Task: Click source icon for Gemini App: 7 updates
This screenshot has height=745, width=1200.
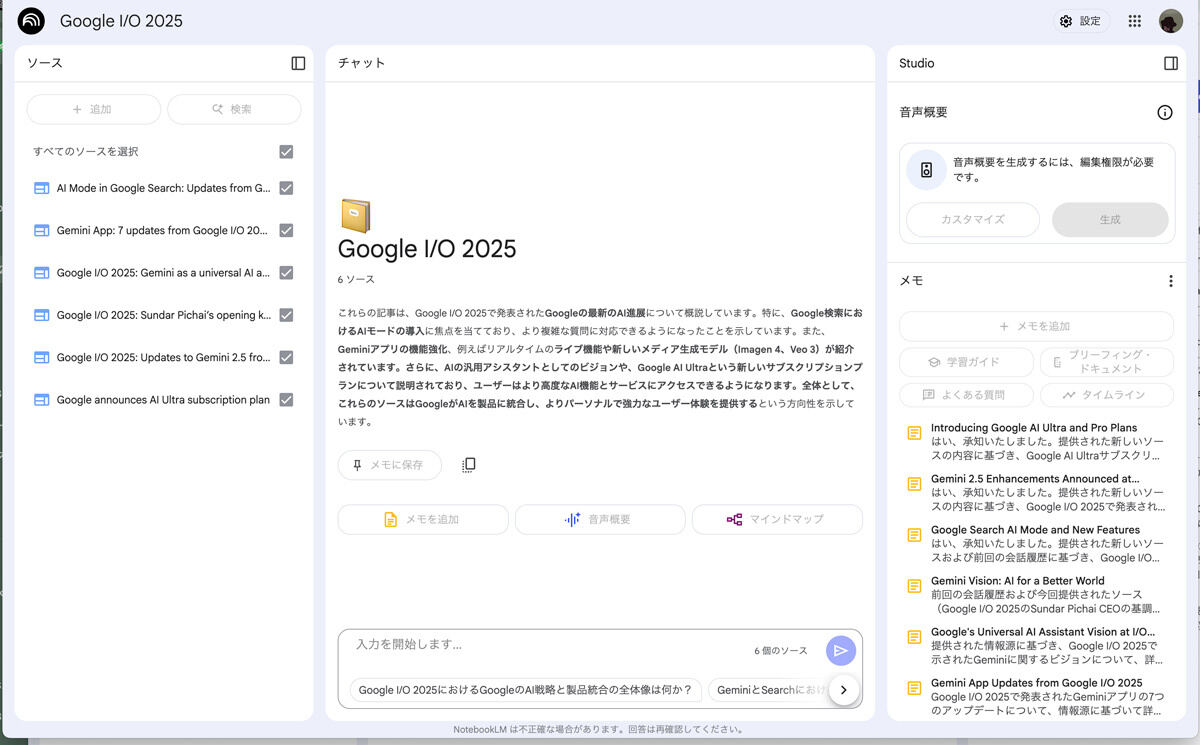Action: click(x=41, y=230)
